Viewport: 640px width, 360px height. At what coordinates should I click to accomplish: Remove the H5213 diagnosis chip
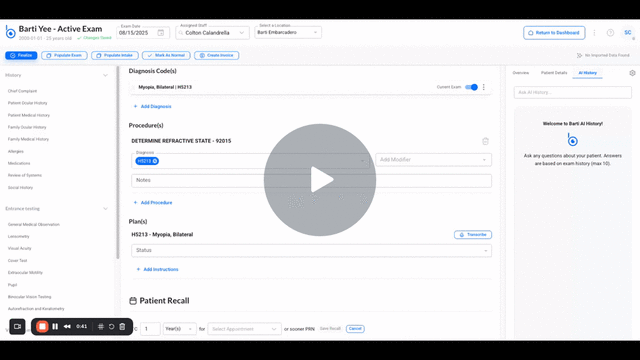pos(155,161)
